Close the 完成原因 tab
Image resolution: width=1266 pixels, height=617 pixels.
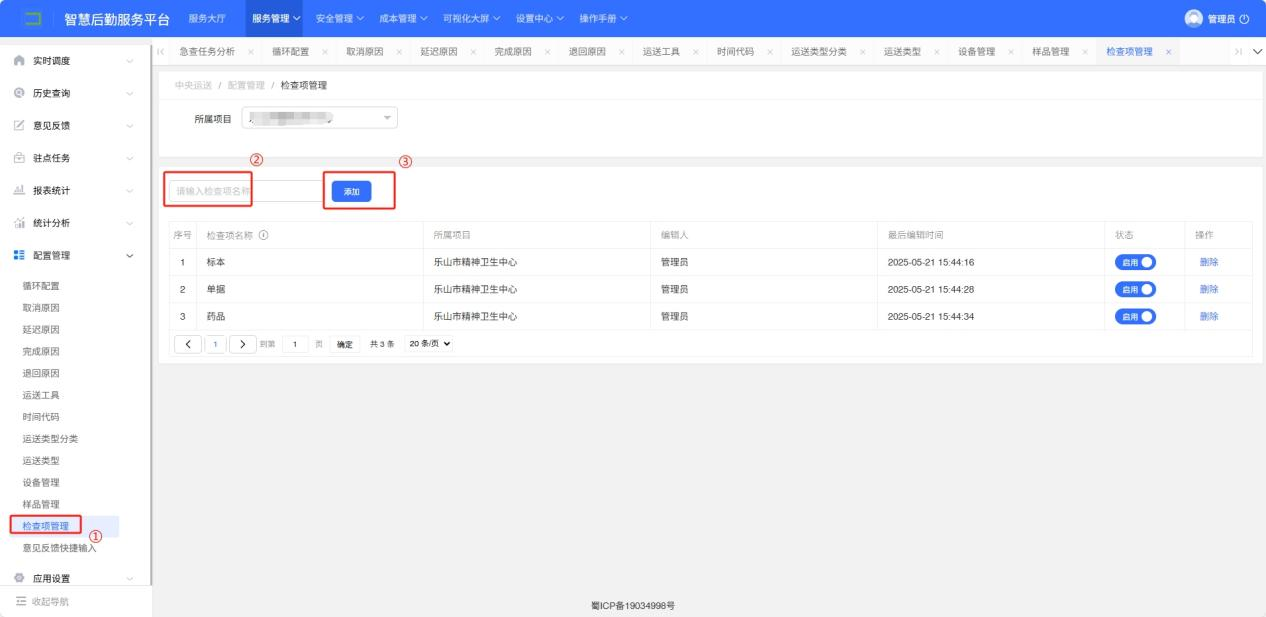pyautogui.click(x=547, y=52)
